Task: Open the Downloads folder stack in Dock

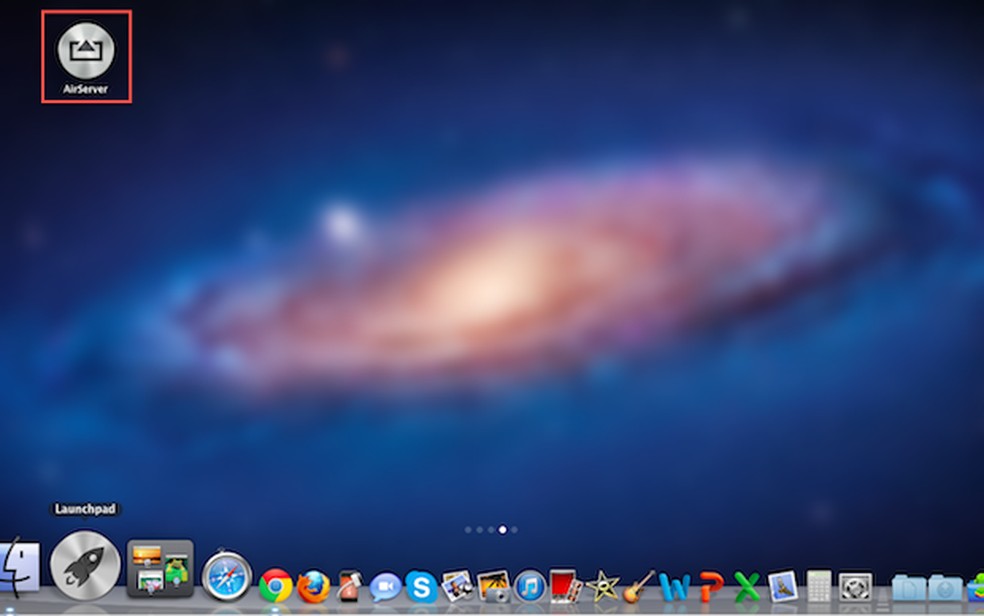Action: [x=945, y=588]
